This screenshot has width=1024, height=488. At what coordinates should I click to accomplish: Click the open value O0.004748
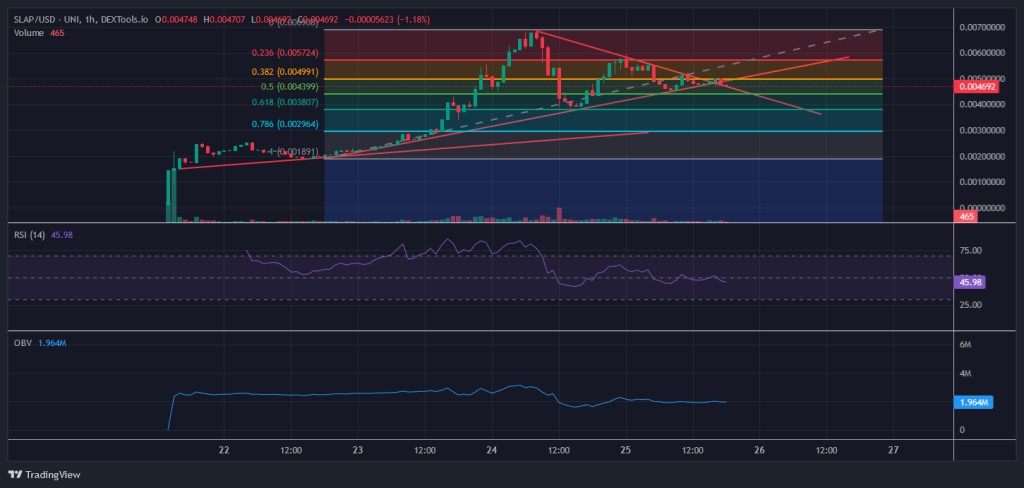[x=174, y=20]
